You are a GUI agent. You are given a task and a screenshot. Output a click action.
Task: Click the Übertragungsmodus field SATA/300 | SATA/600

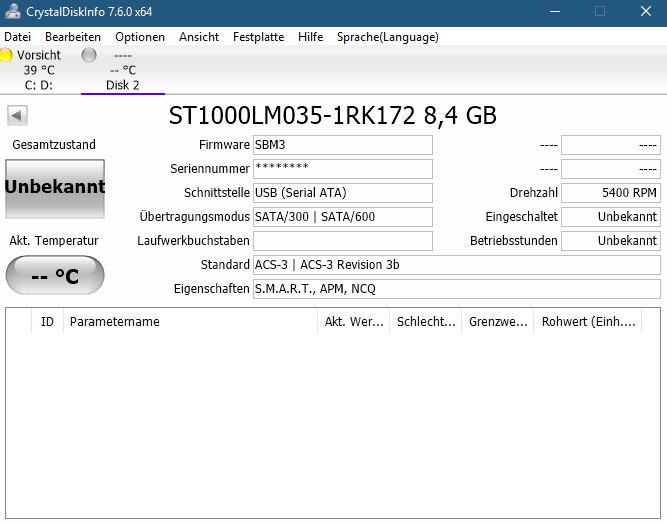point(343,217)
